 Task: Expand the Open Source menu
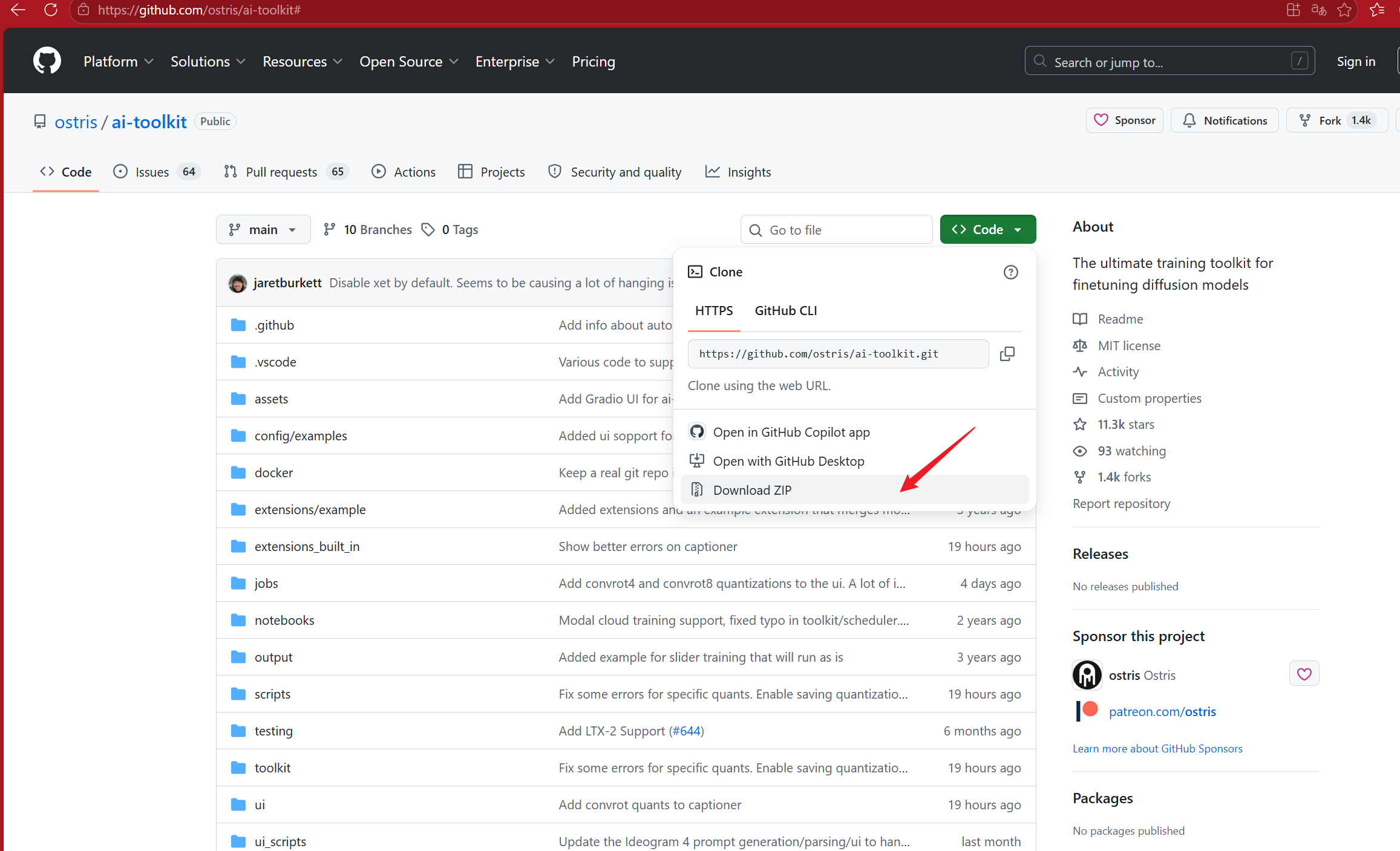point(409,62)
